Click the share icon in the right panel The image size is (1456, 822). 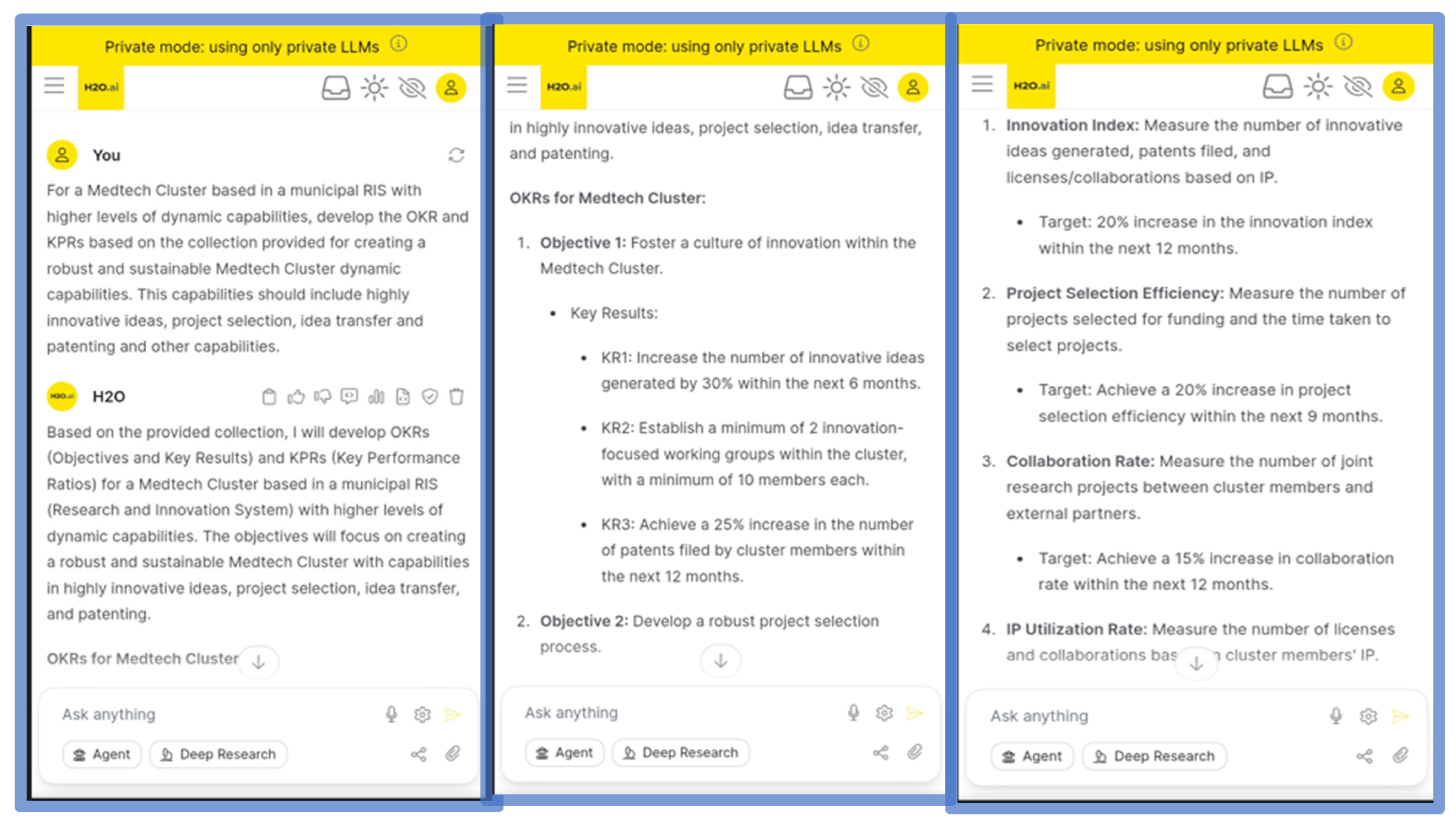(x=1364, y=756)
